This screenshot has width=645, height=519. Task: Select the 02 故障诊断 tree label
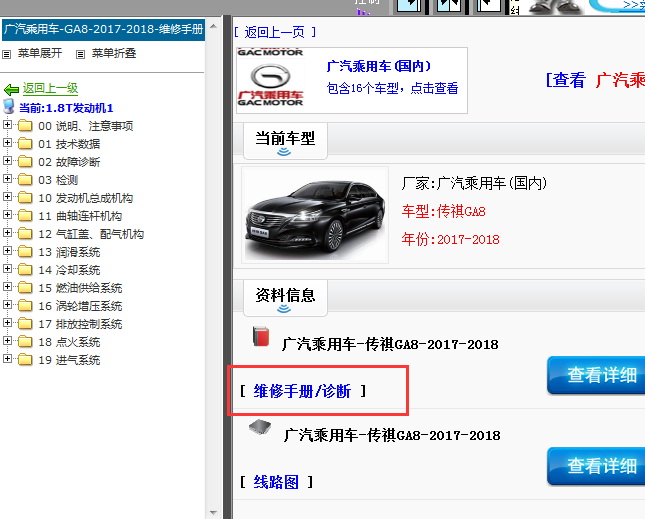pos(69,162)
